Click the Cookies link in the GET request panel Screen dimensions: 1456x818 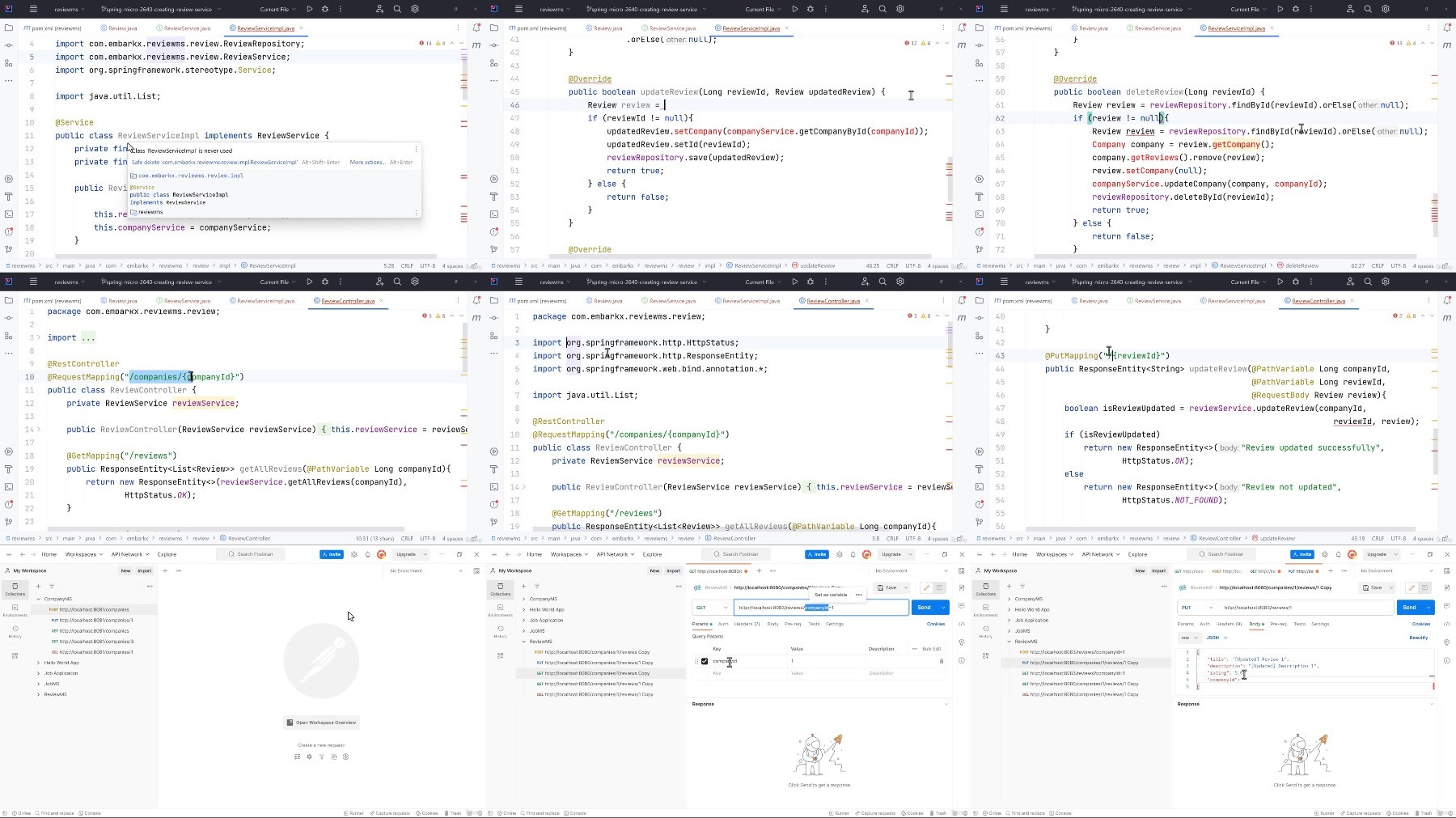(935, 624)
